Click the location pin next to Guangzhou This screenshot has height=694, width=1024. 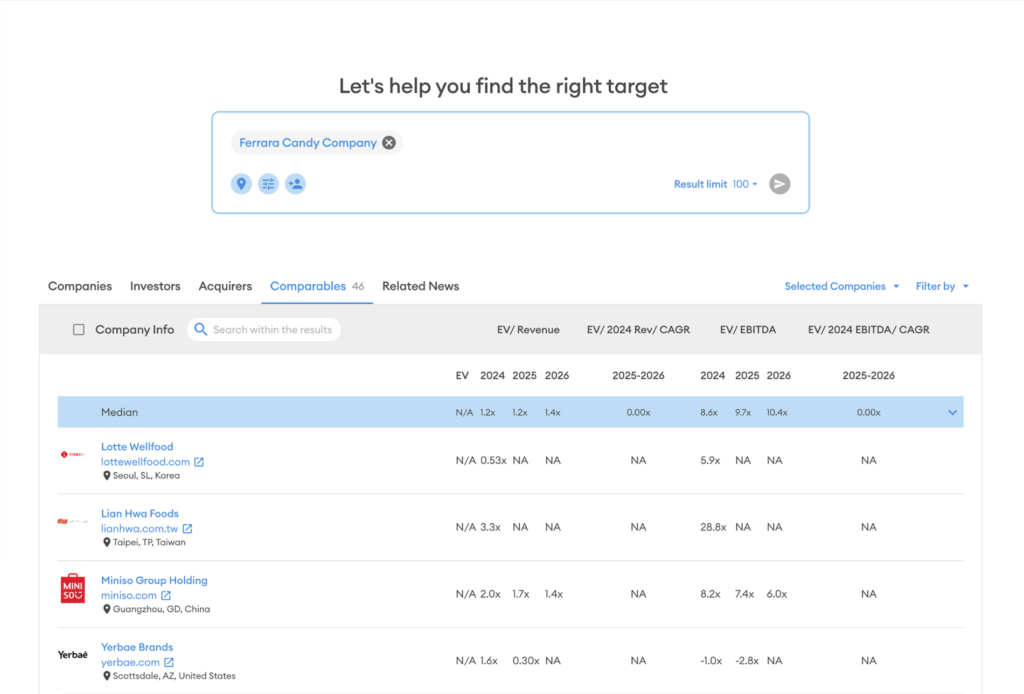tap(106, 609)
